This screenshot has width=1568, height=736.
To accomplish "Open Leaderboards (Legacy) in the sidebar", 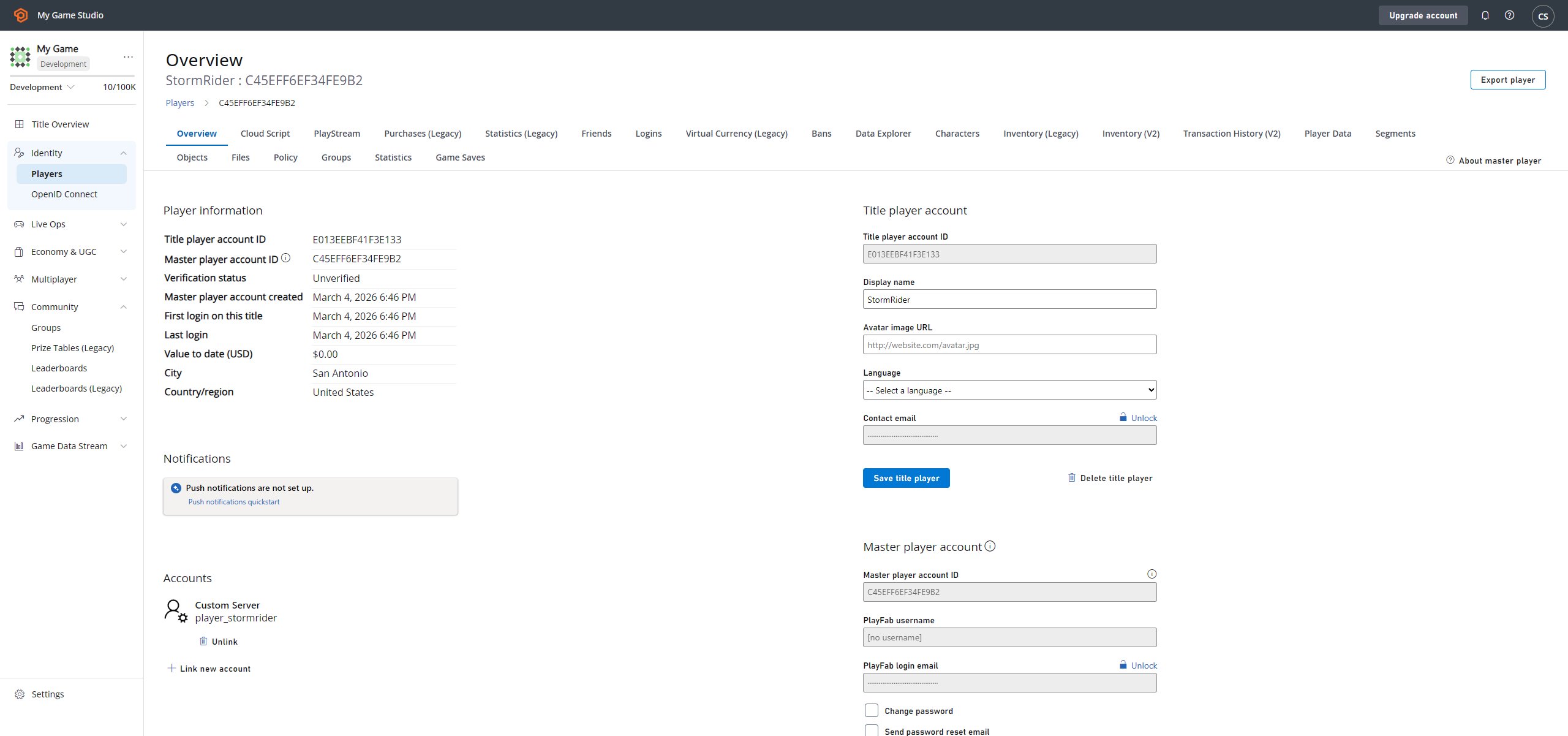I will 77,389.
